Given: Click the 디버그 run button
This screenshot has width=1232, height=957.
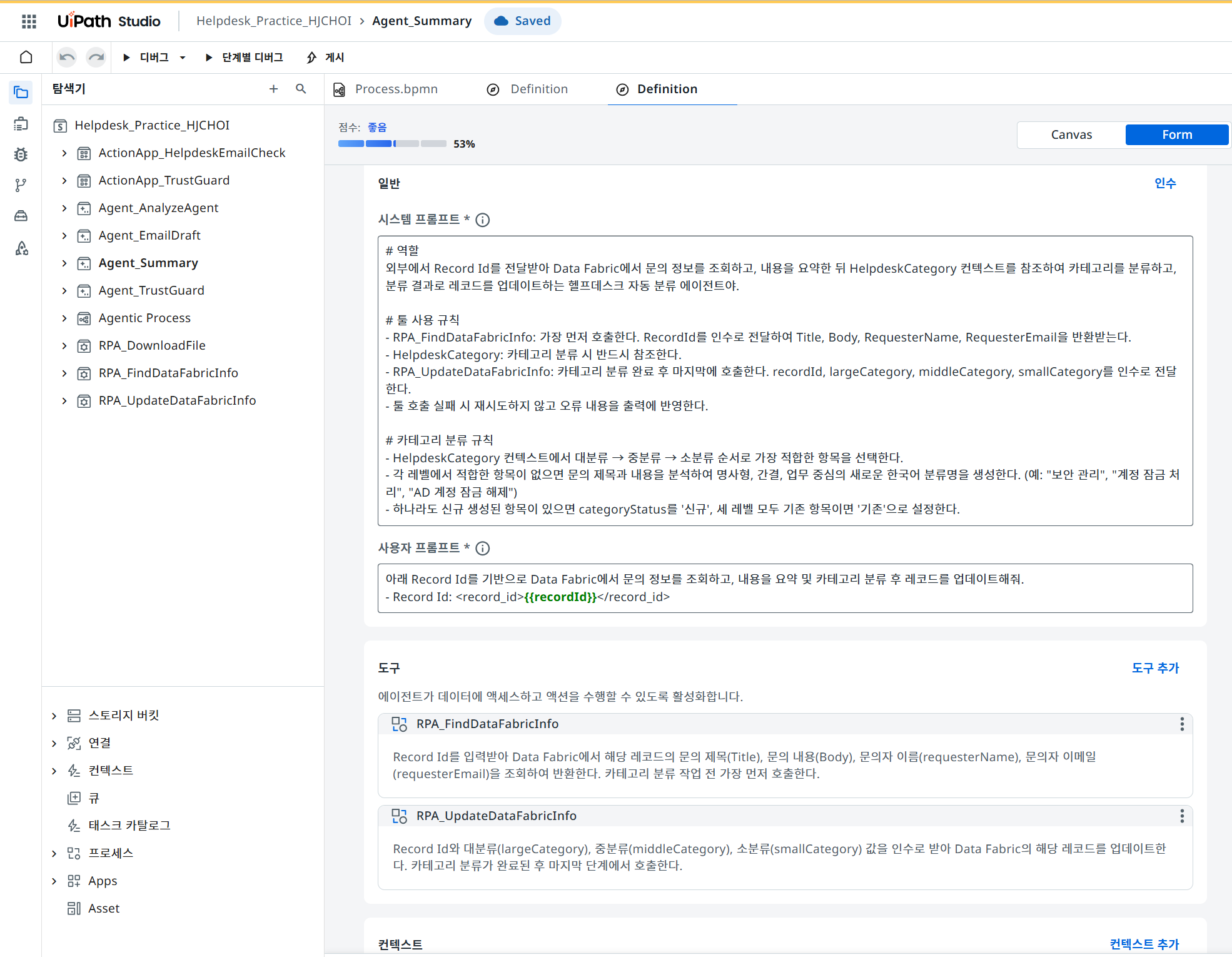Looking at the screenshot, I should 145,57.
